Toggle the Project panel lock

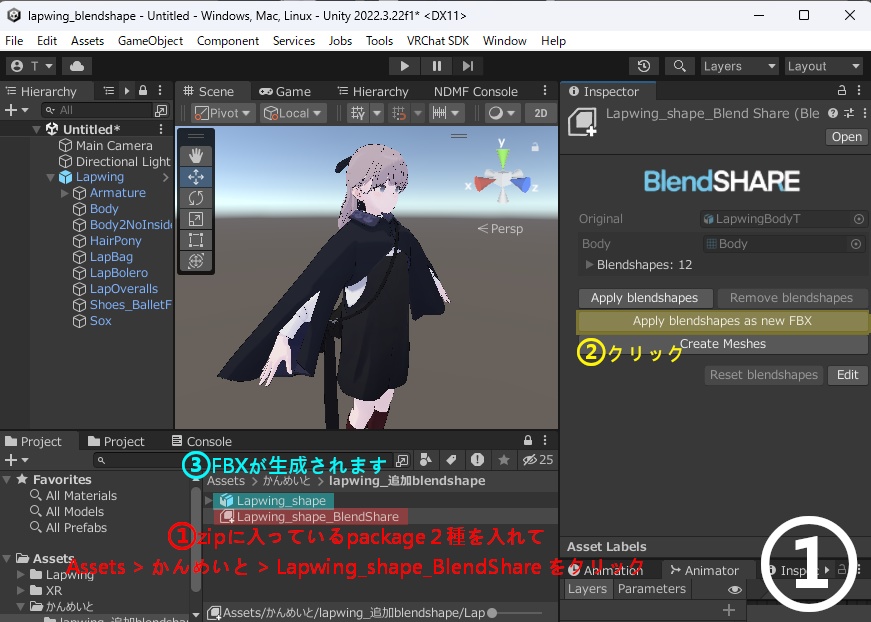[x=528, y=440]
